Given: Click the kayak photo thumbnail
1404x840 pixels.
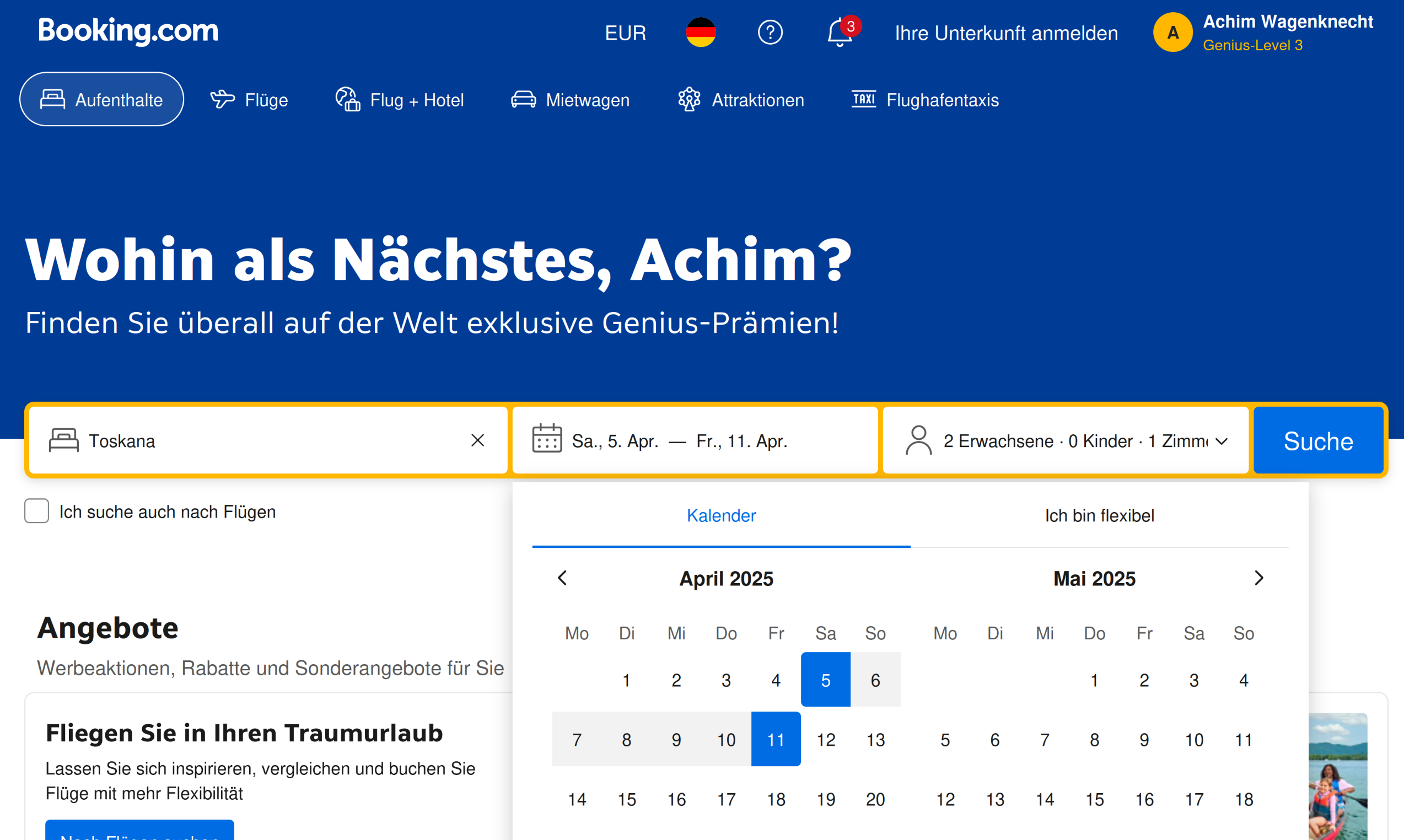Looking at the screenshot, I should pos(1337,776).
